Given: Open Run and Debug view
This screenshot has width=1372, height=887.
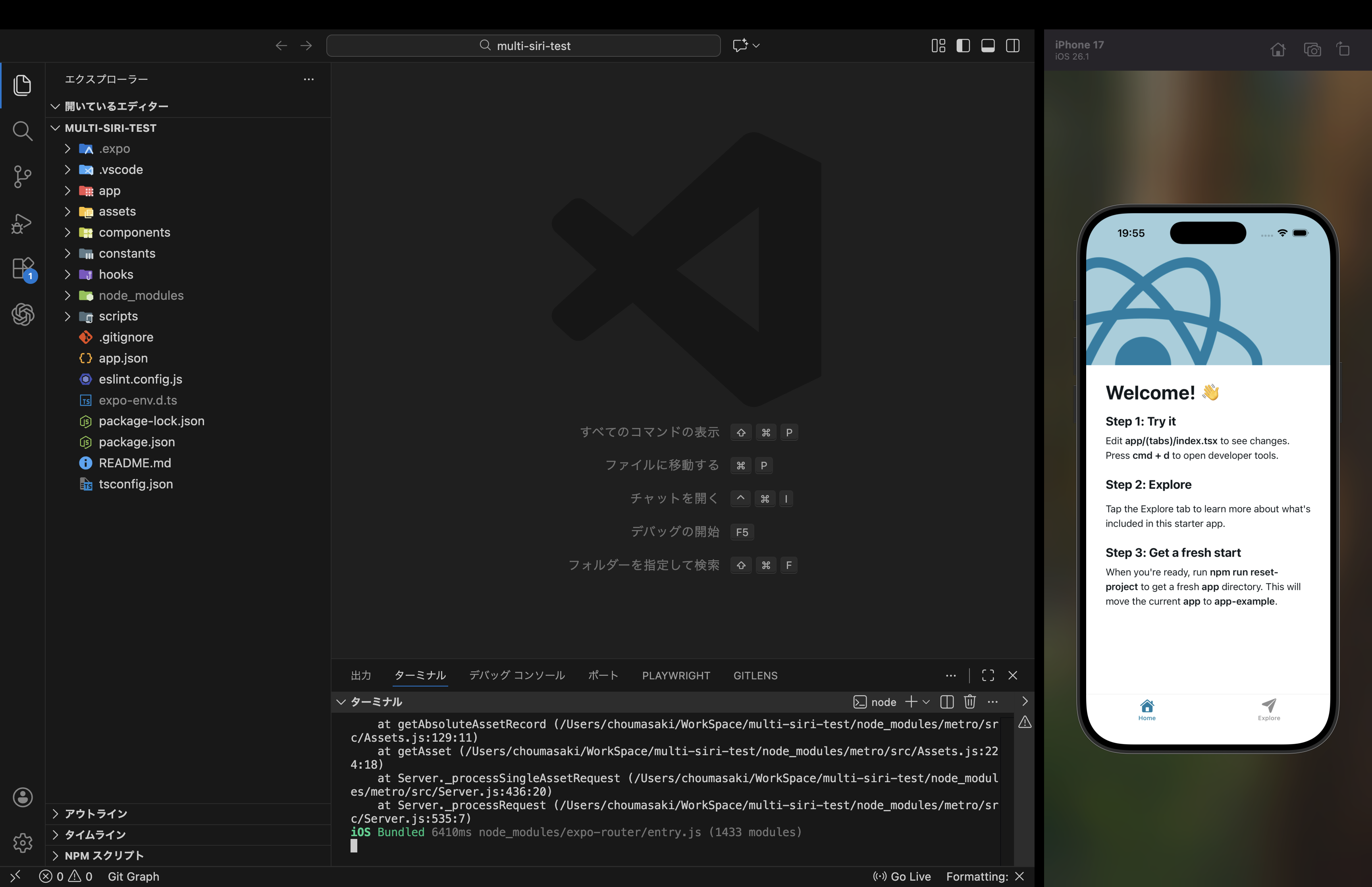Looking at the screenshot, I should coord(23,224).
